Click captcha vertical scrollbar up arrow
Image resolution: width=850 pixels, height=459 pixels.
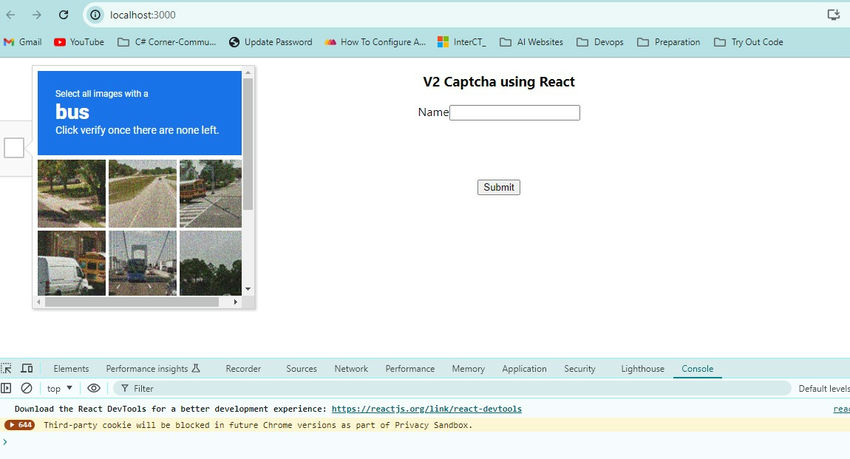(248, 72)
